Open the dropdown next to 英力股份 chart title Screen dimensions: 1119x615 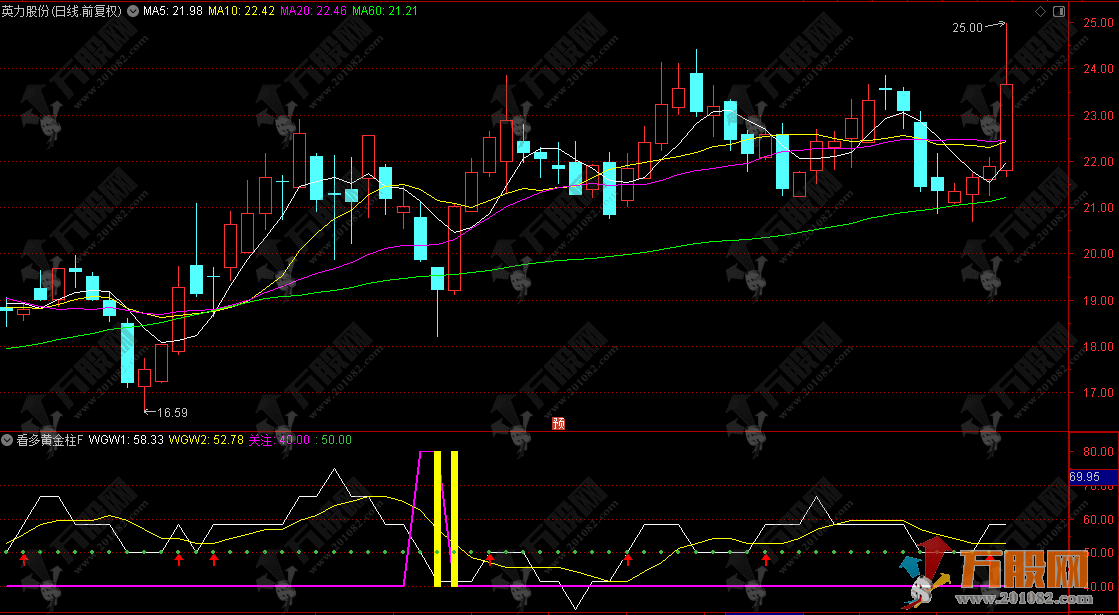click(x=133, y=11)
